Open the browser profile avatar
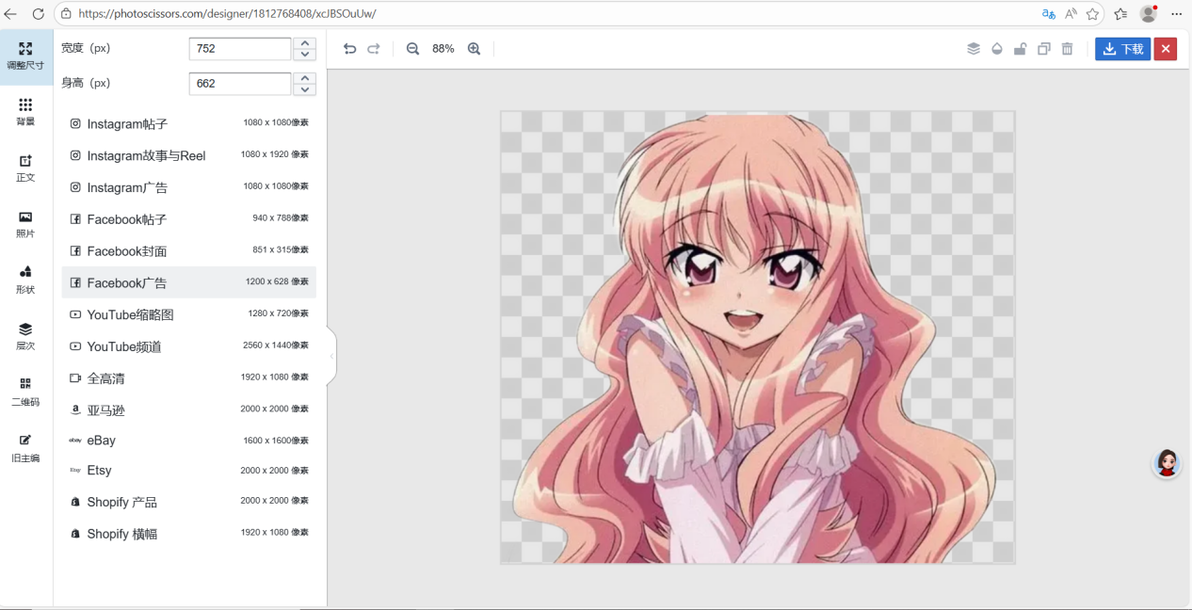Image resolution: width=1192 pixels, height=610 pixels. point(1148,14)
